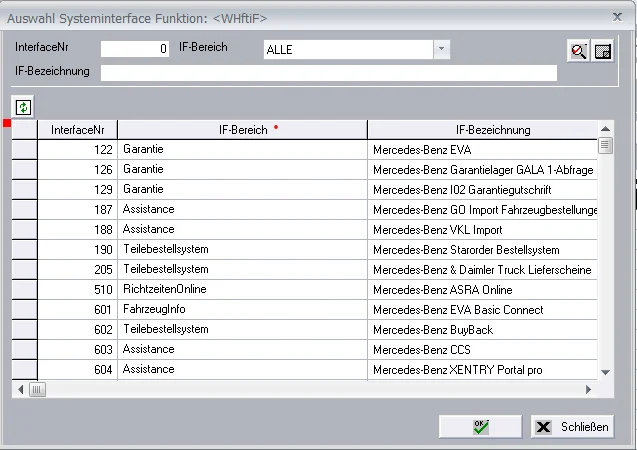Image resolution: width=637 pixels, height=450 pixels.
Task: Select row header of InterfaceNr 510
Action: coord(24,289)
